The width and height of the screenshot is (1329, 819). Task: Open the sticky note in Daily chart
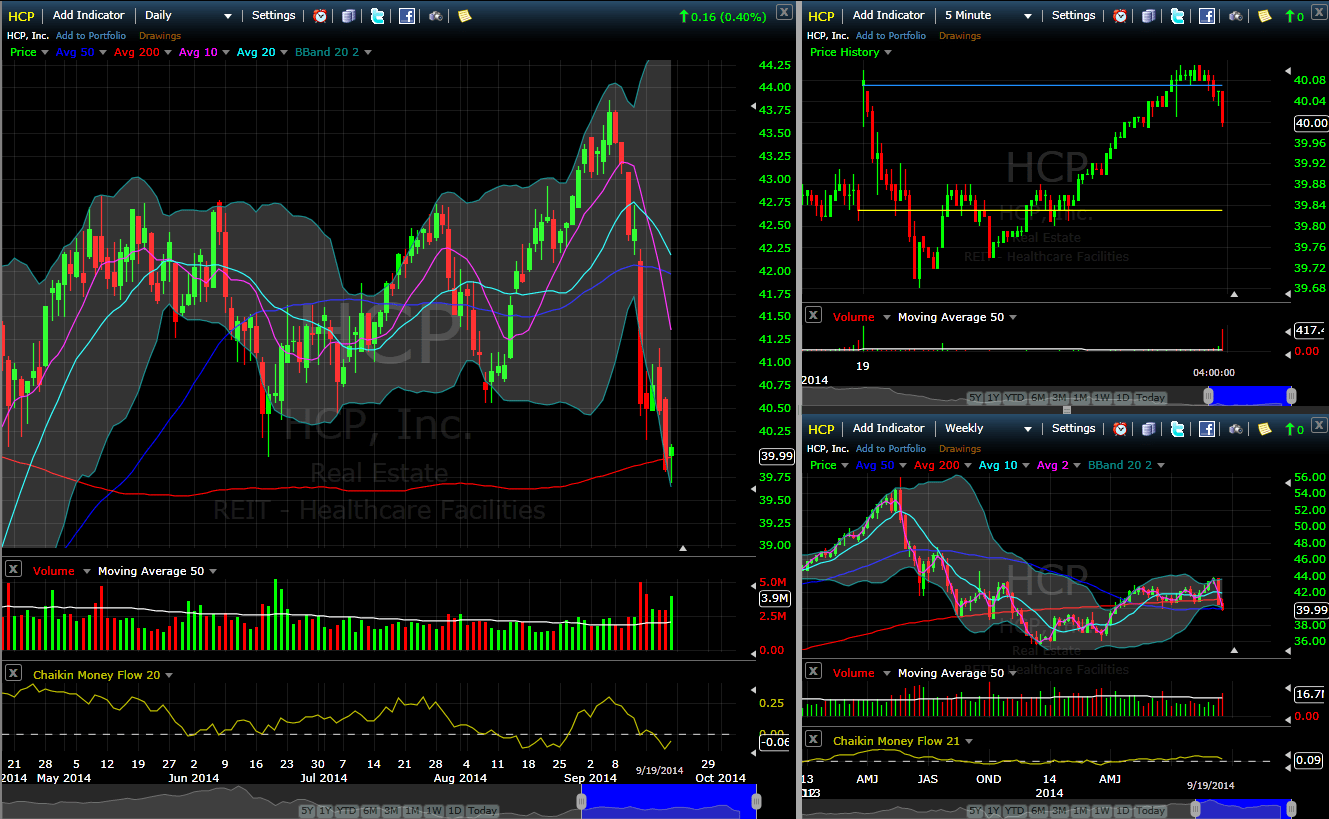click(x=464, y=16)
